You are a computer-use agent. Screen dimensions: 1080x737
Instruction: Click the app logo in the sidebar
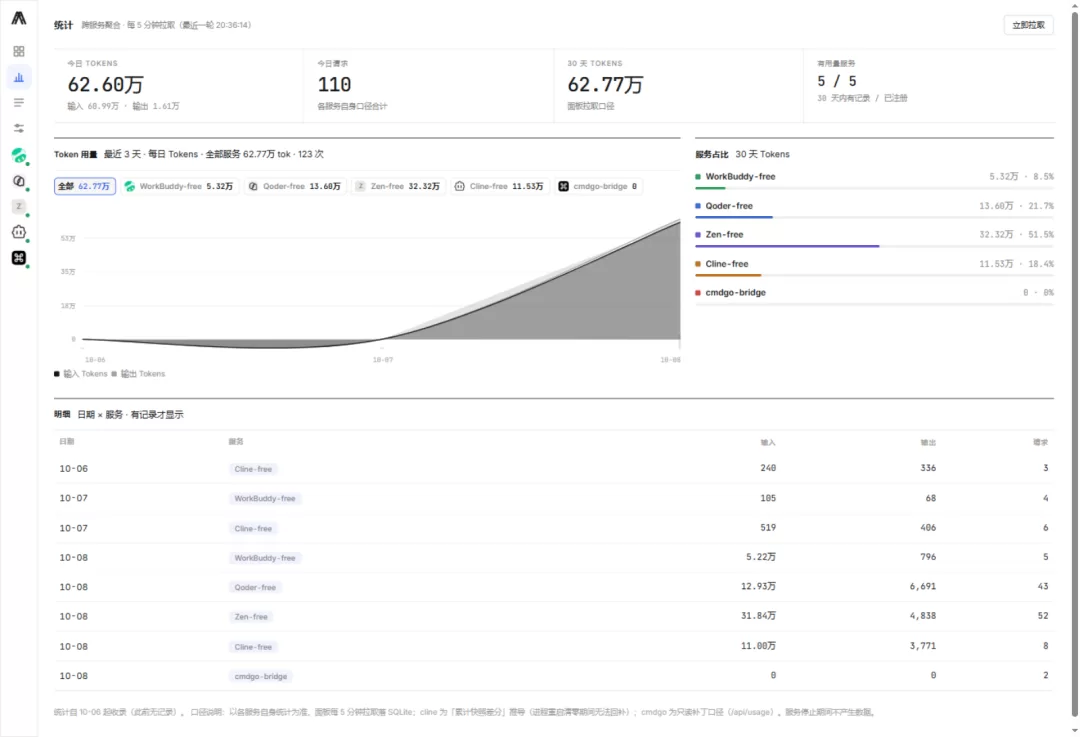(19, 19)
